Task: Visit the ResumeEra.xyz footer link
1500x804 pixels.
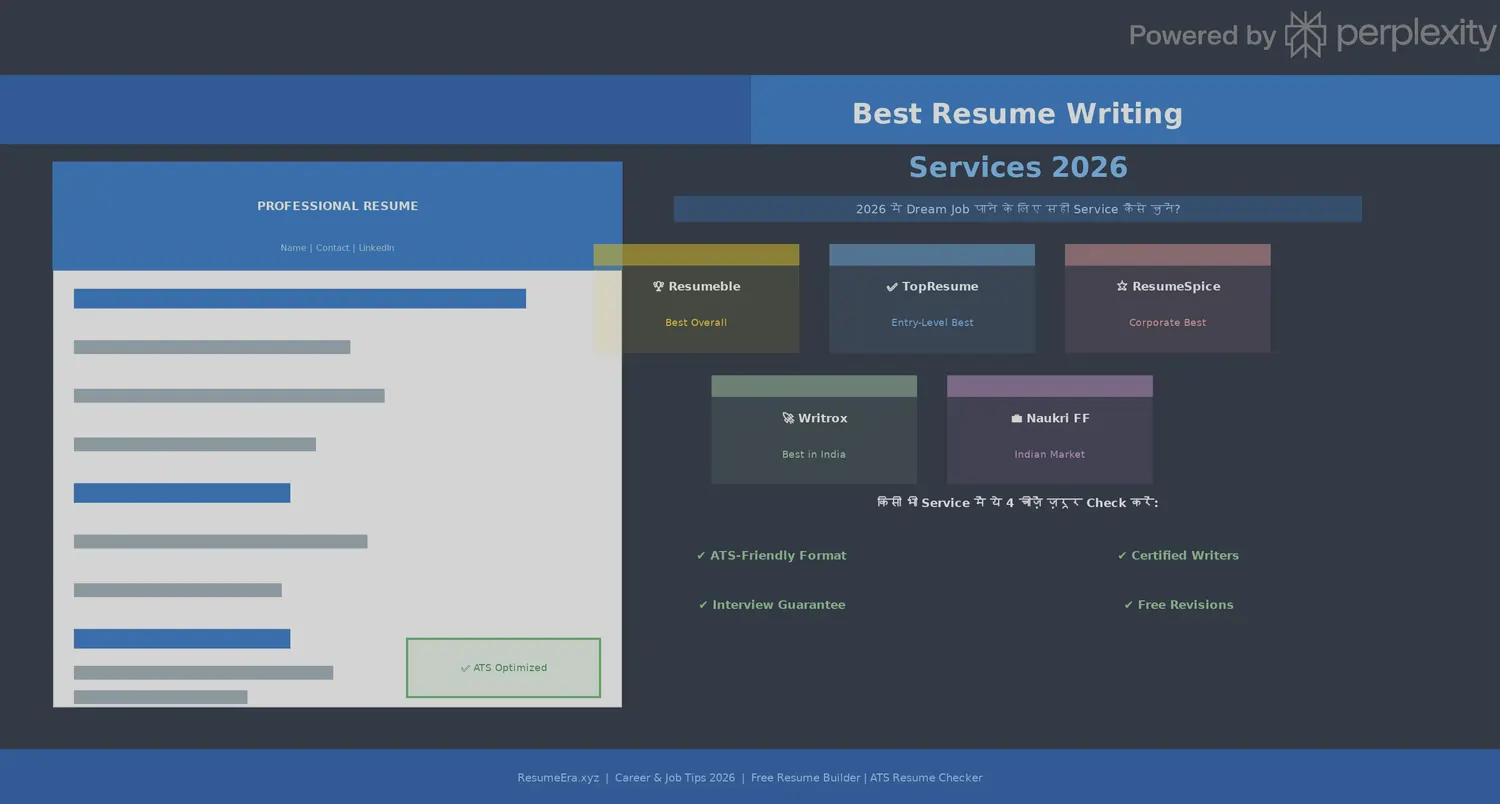Action: (x=558, y=777)
